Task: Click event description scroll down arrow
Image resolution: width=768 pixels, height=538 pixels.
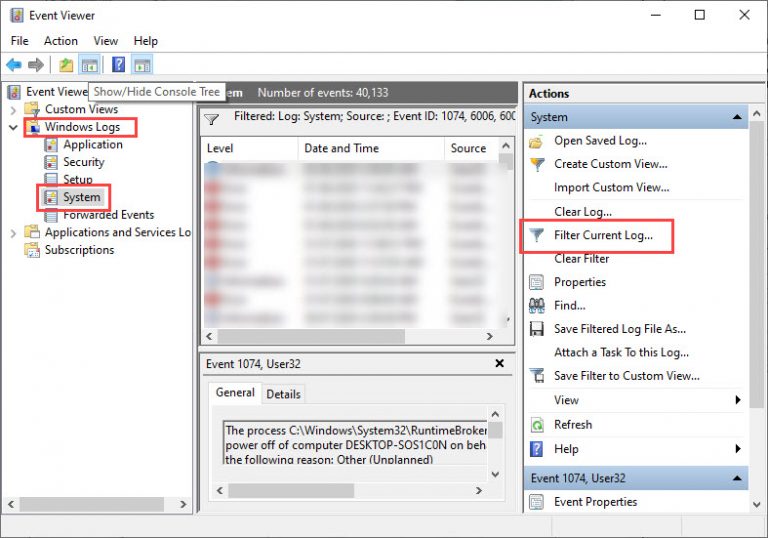Action: (496, 474)
